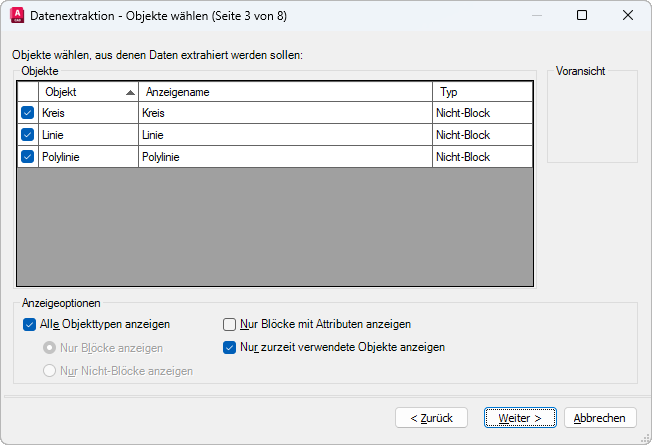Click the AutoCAD app icon in title bar
This screenshot has width=652, height=445.
click(x=16, y=15)
